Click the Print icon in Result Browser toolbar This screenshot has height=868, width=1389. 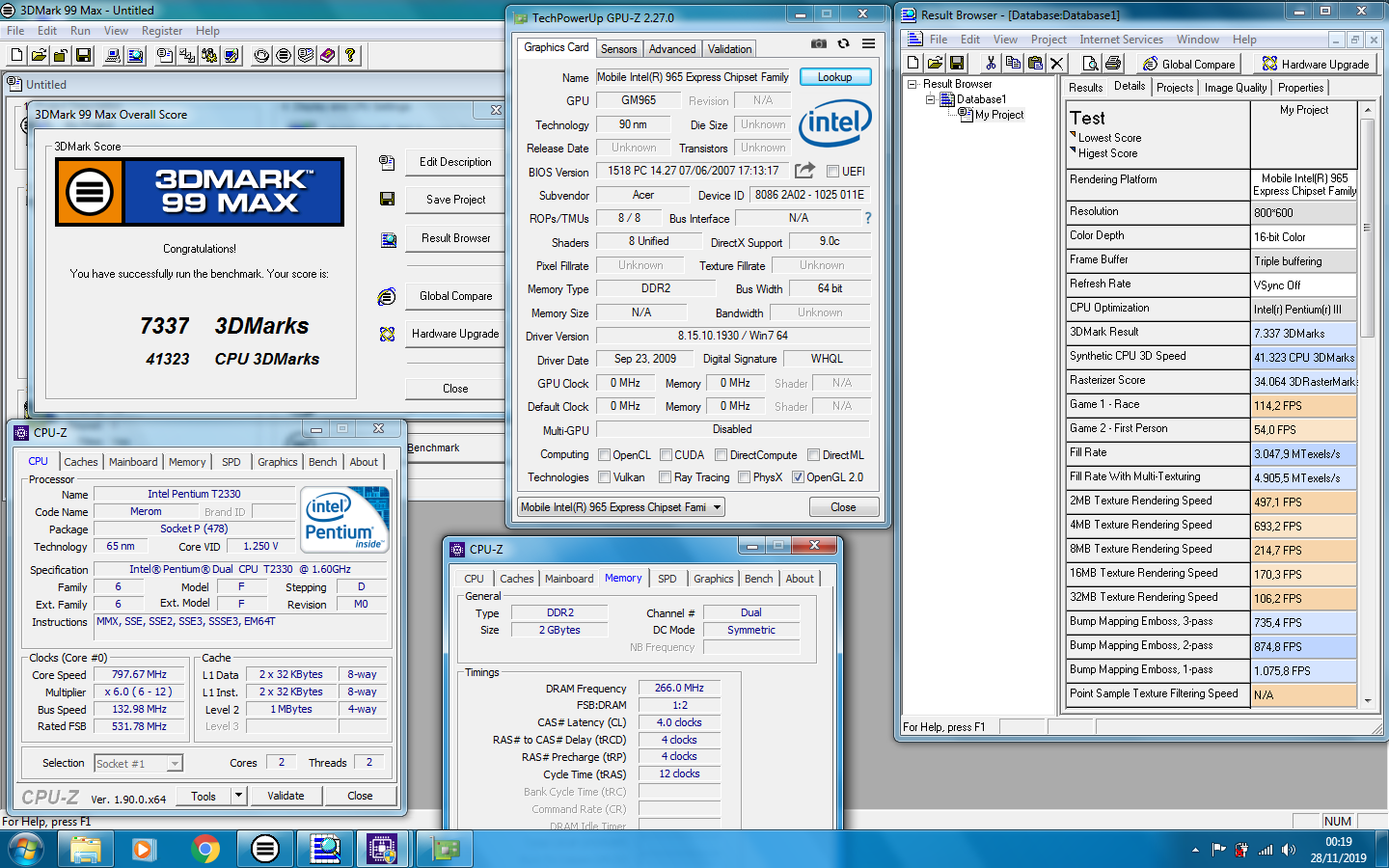point(1113,64)
